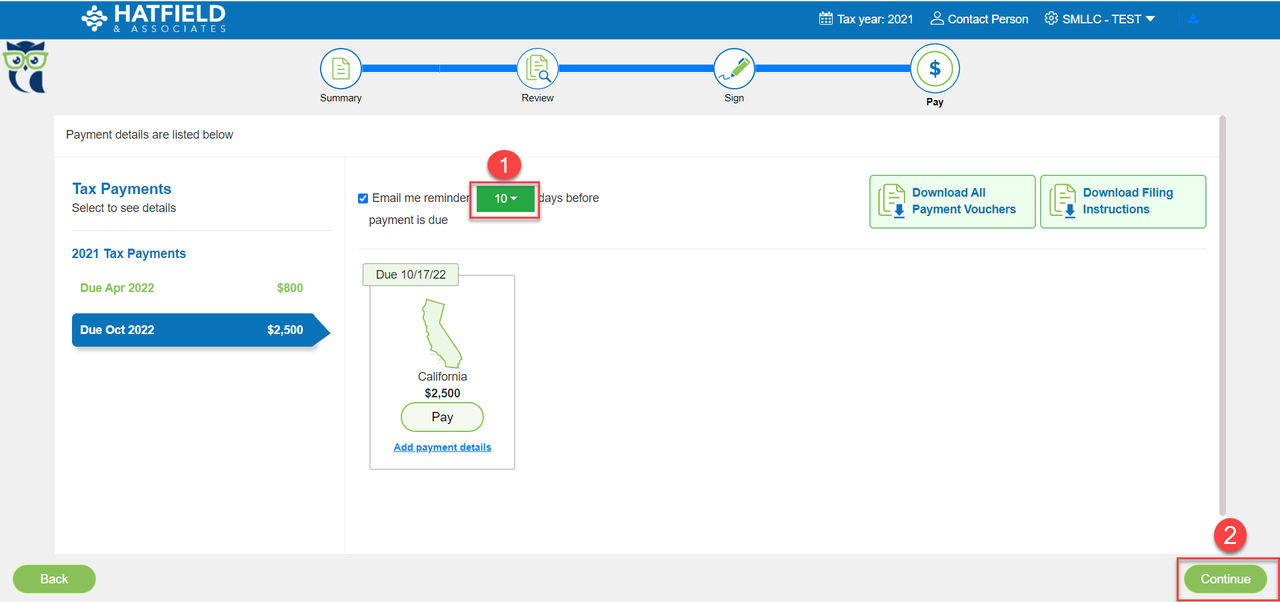Open the Tax year: 2021 selector

(866, 19)
